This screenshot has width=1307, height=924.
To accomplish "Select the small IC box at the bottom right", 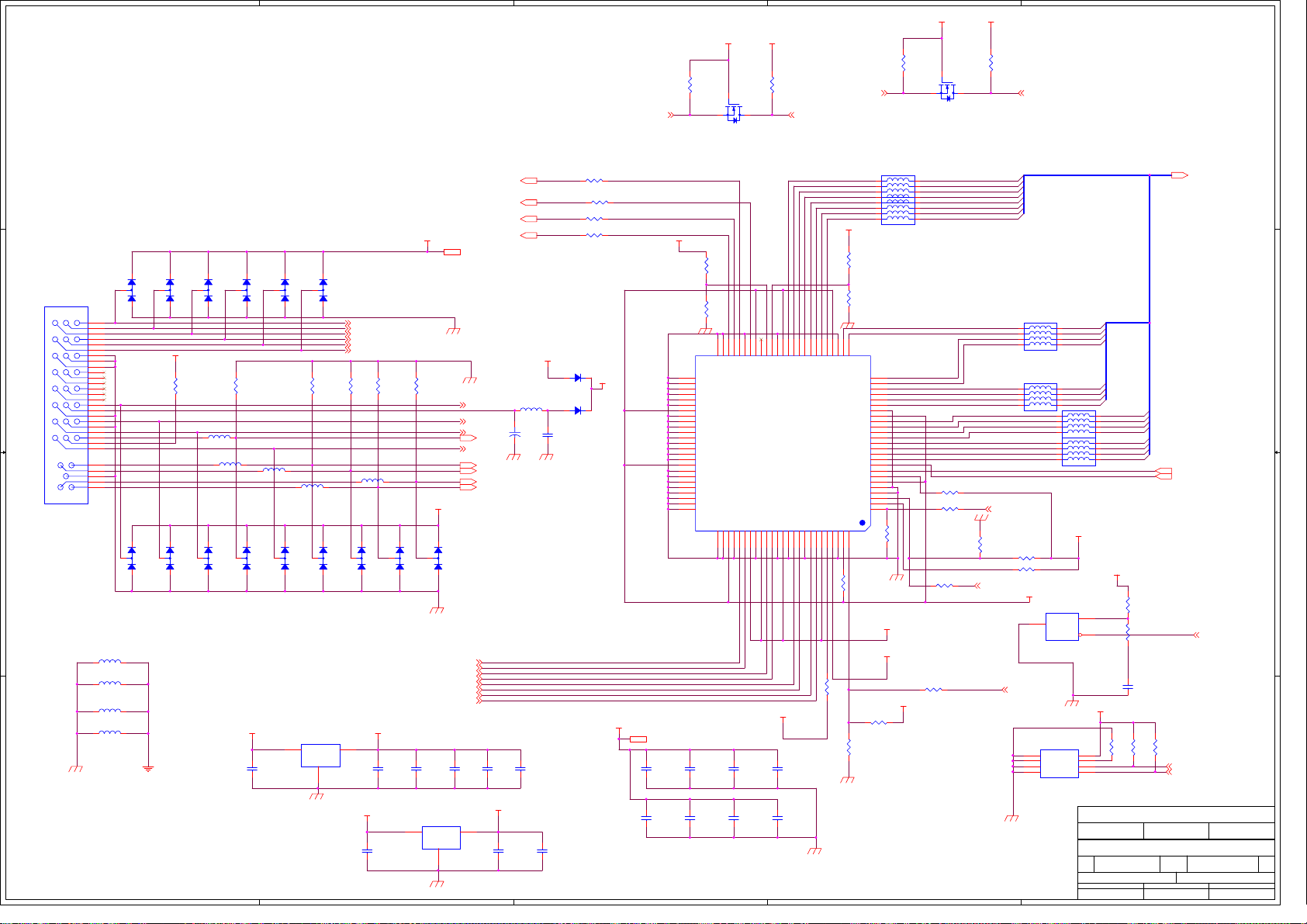I will (x=1059, y=763).
